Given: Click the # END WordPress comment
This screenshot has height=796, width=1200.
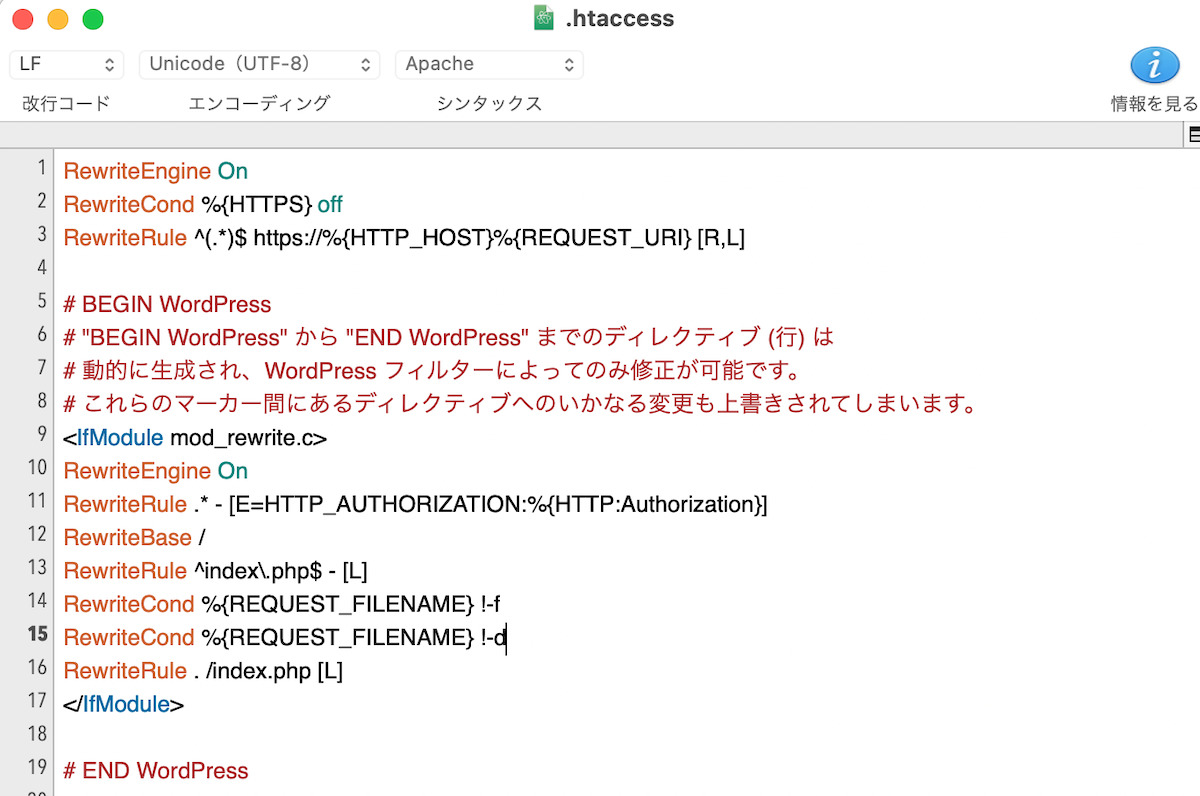Looking at the screenshot, I should (x=156, y=770).
